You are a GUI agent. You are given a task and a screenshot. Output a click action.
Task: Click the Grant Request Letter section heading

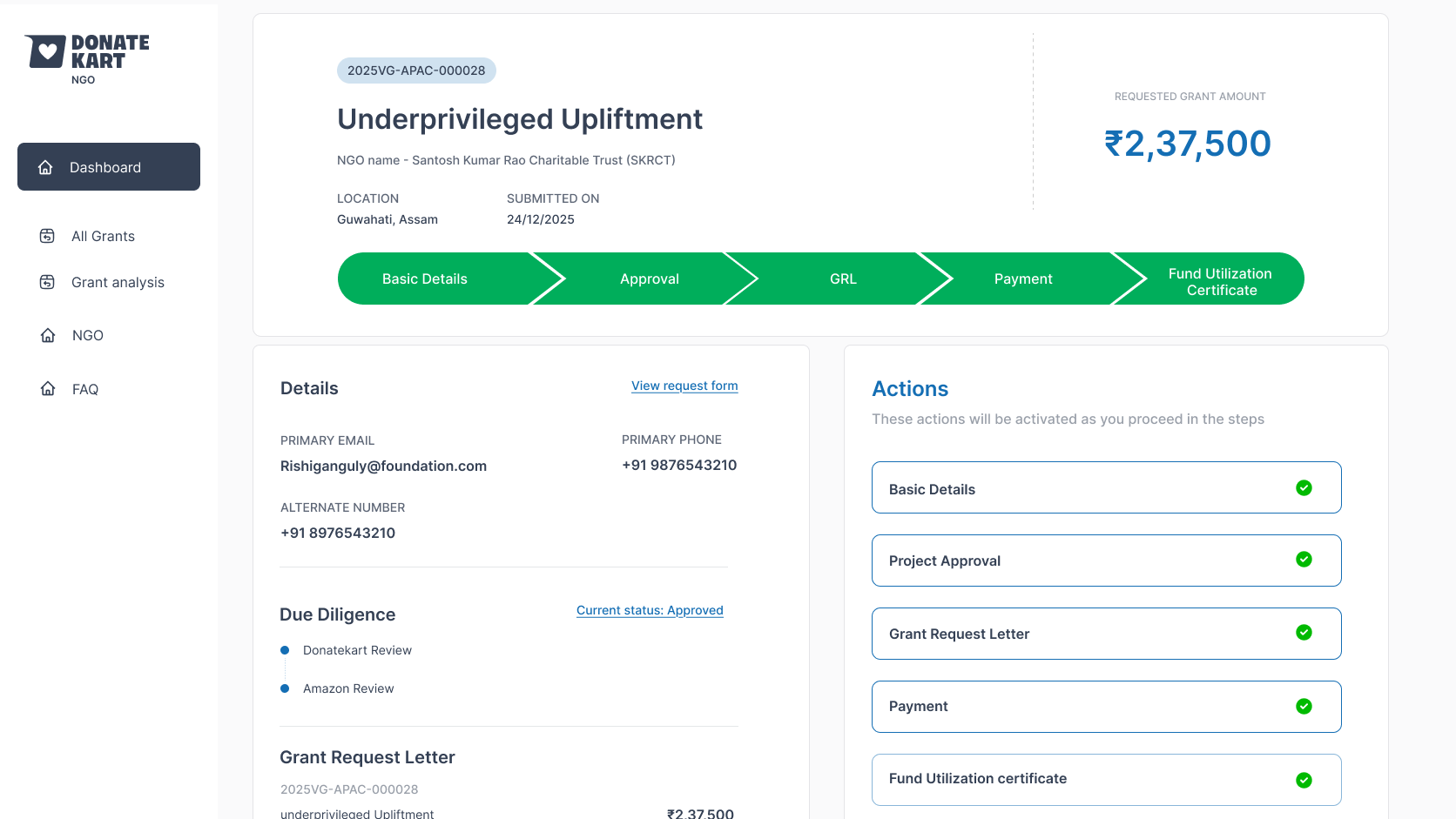tap(367, 757)
